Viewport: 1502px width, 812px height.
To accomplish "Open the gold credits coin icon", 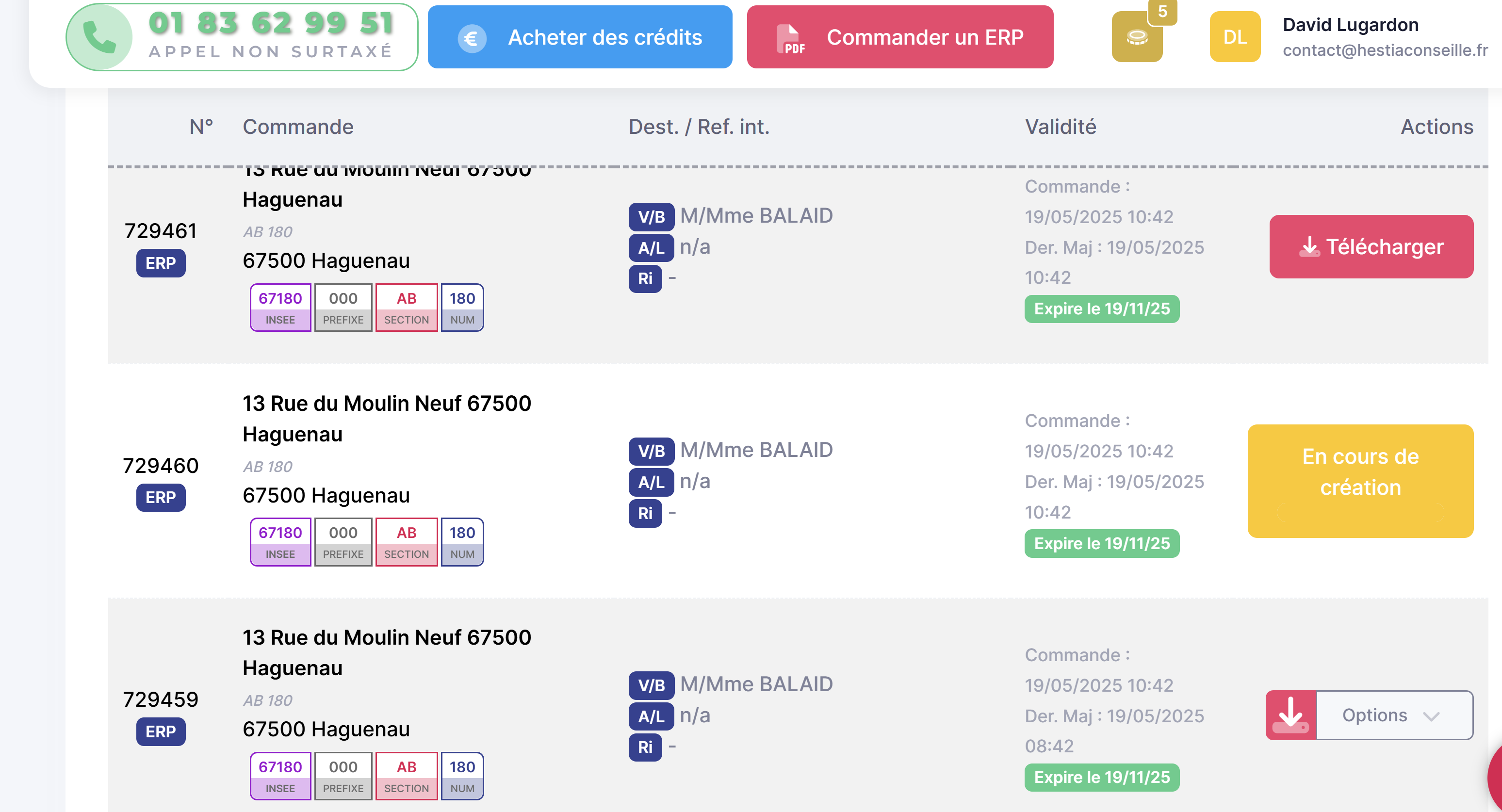I will point(1137,37).
